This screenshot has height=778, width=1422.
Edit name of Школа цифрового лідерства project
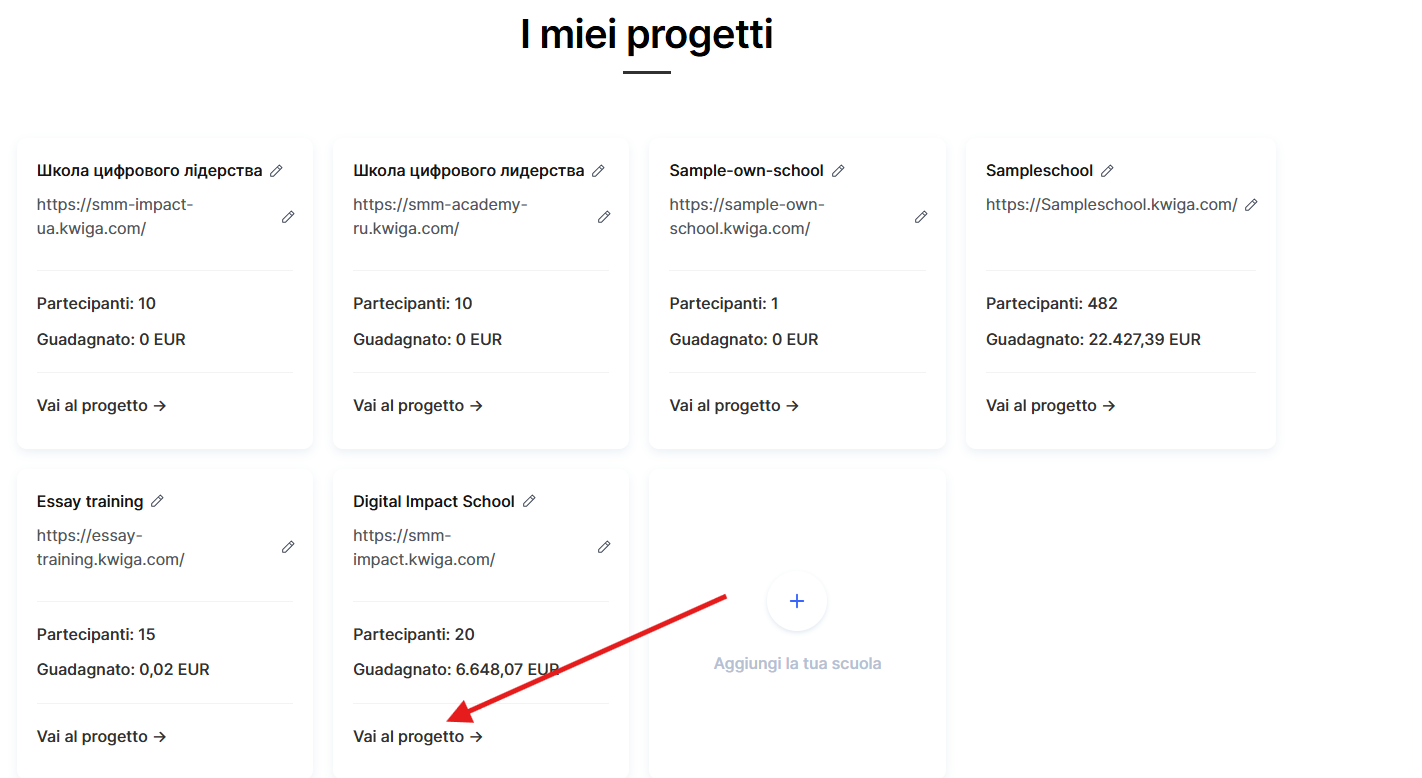click(276, 171)
